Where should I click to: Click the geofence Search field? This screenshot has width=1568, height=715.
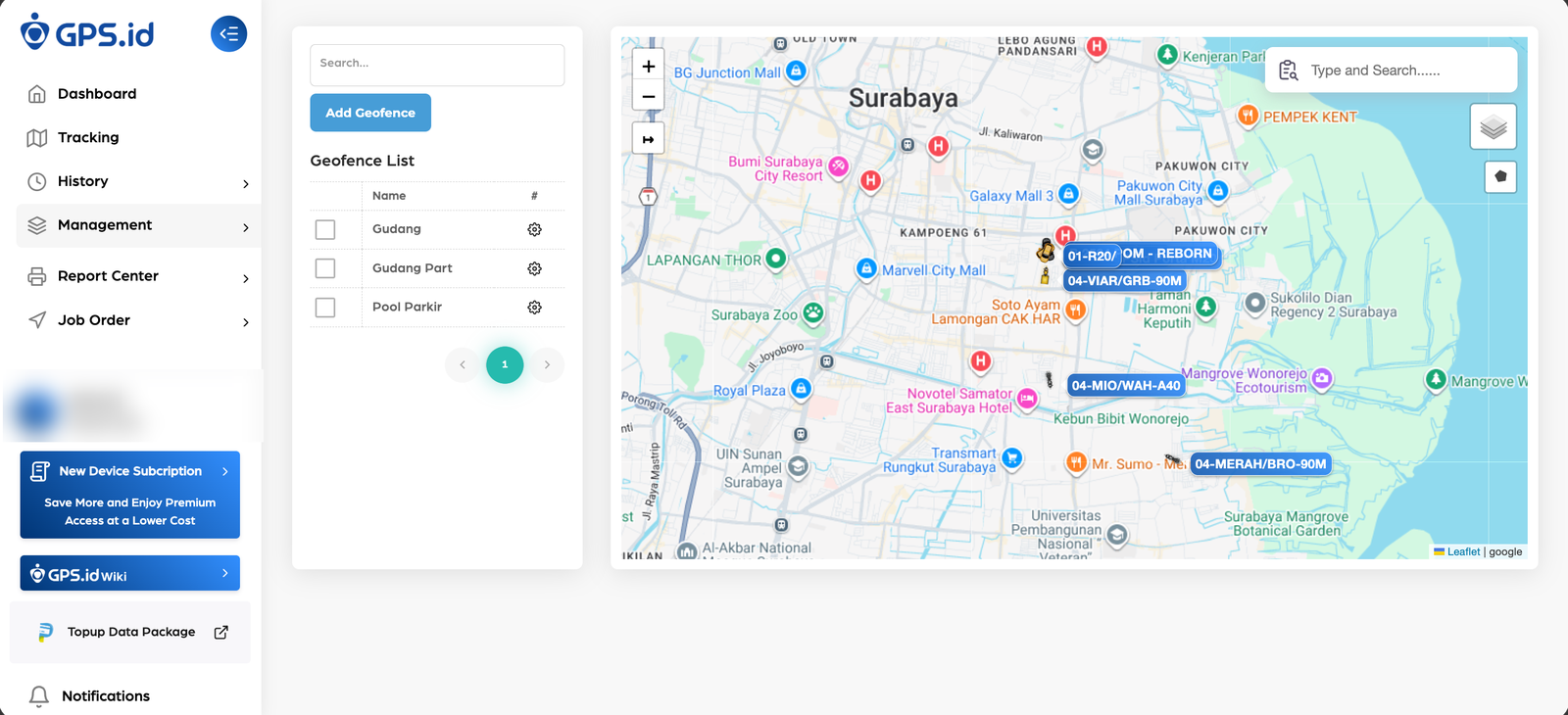point(437,65)
